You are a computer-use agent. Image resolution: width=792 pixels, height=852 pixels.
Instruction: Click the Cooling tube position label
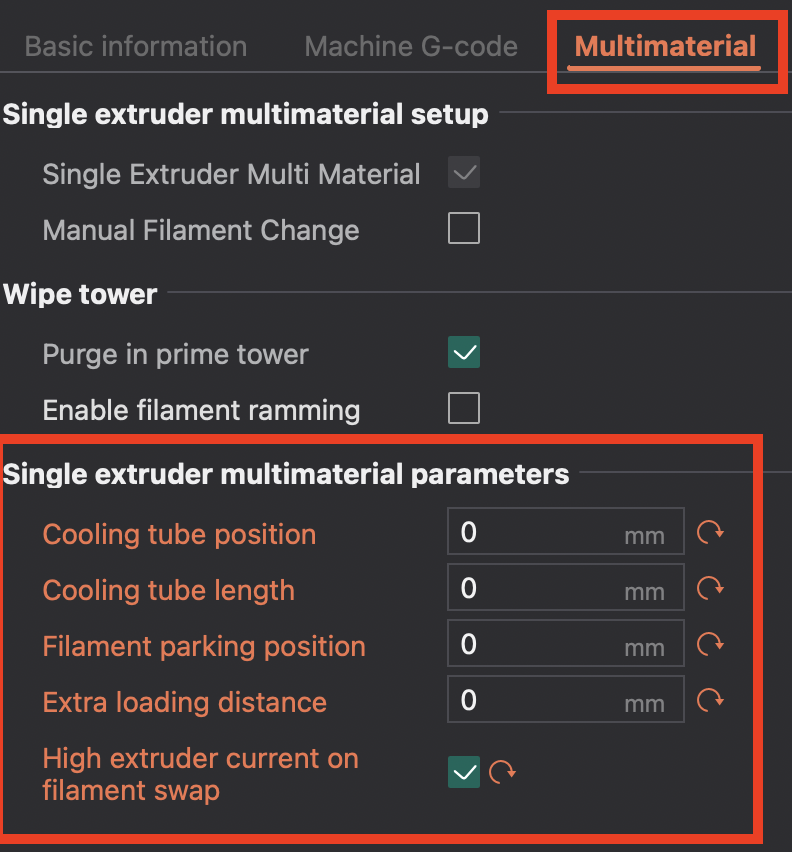179,534
